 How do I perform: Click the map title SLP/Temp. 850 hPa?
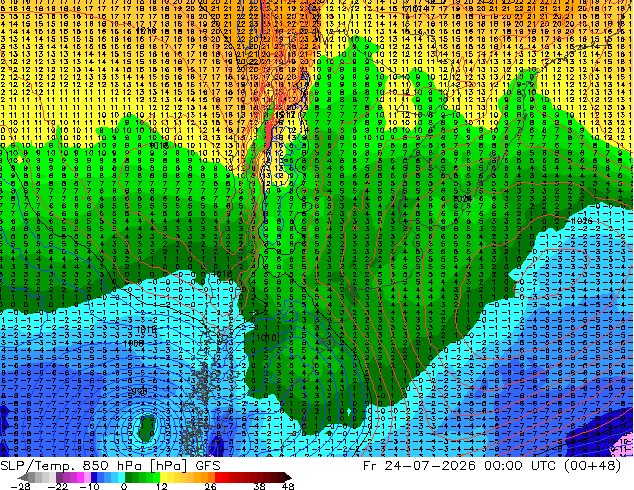[x=71, y=465]
